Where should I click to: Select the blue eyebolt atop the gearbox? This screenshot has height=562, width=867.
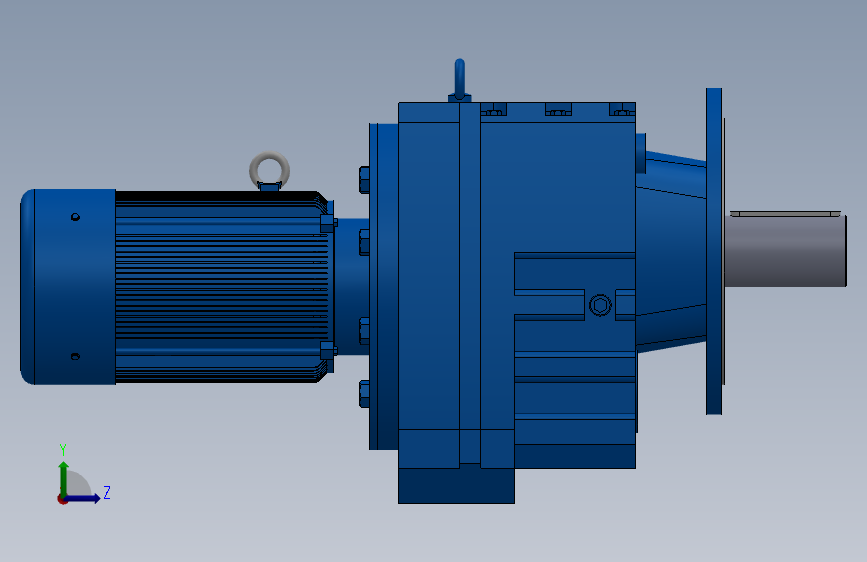click(459, 79)
